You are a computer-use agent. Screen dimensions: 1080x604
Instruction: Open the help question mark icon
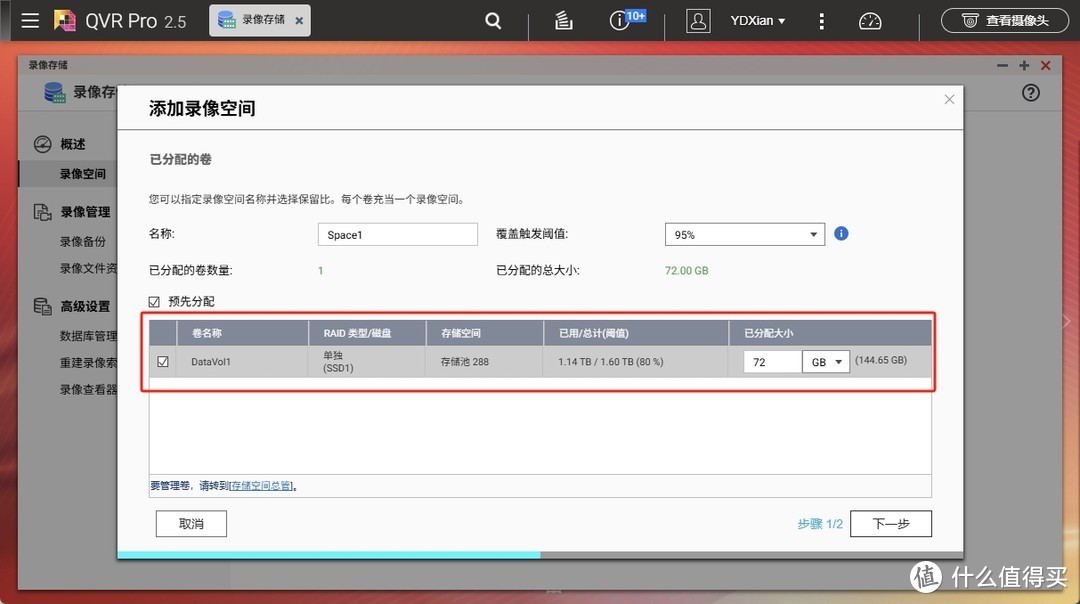pyautogui.click(x=1031, y=93)
